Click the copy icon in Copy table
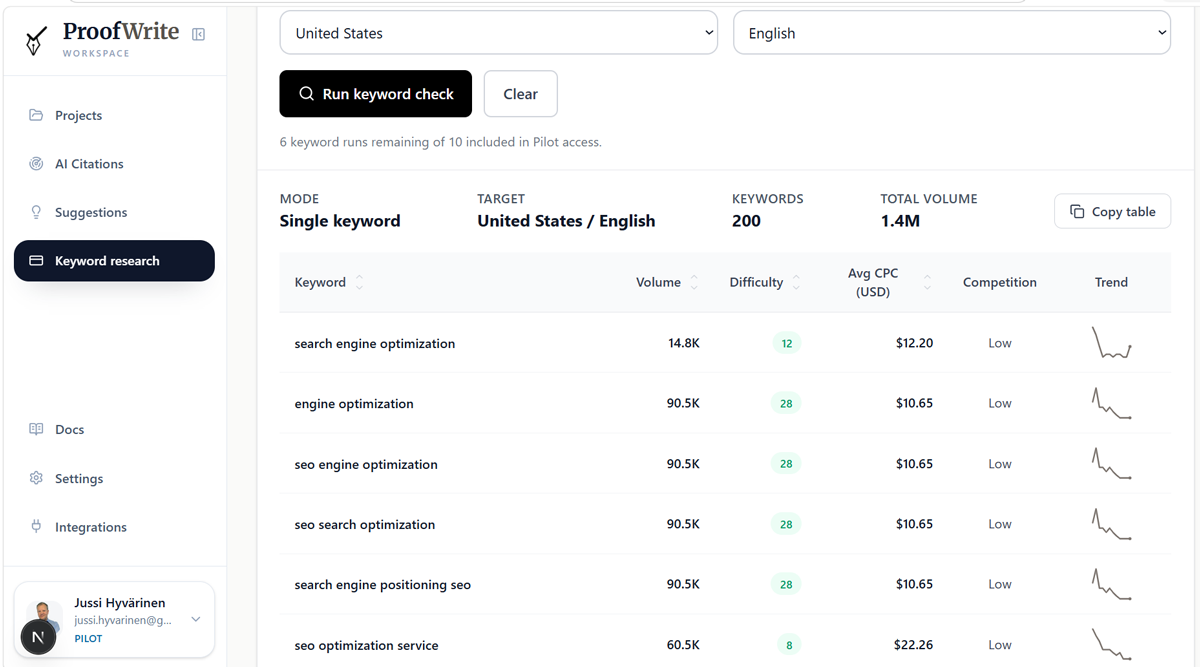Viewport: 1200px width, 667px height. pos(1077,211)
